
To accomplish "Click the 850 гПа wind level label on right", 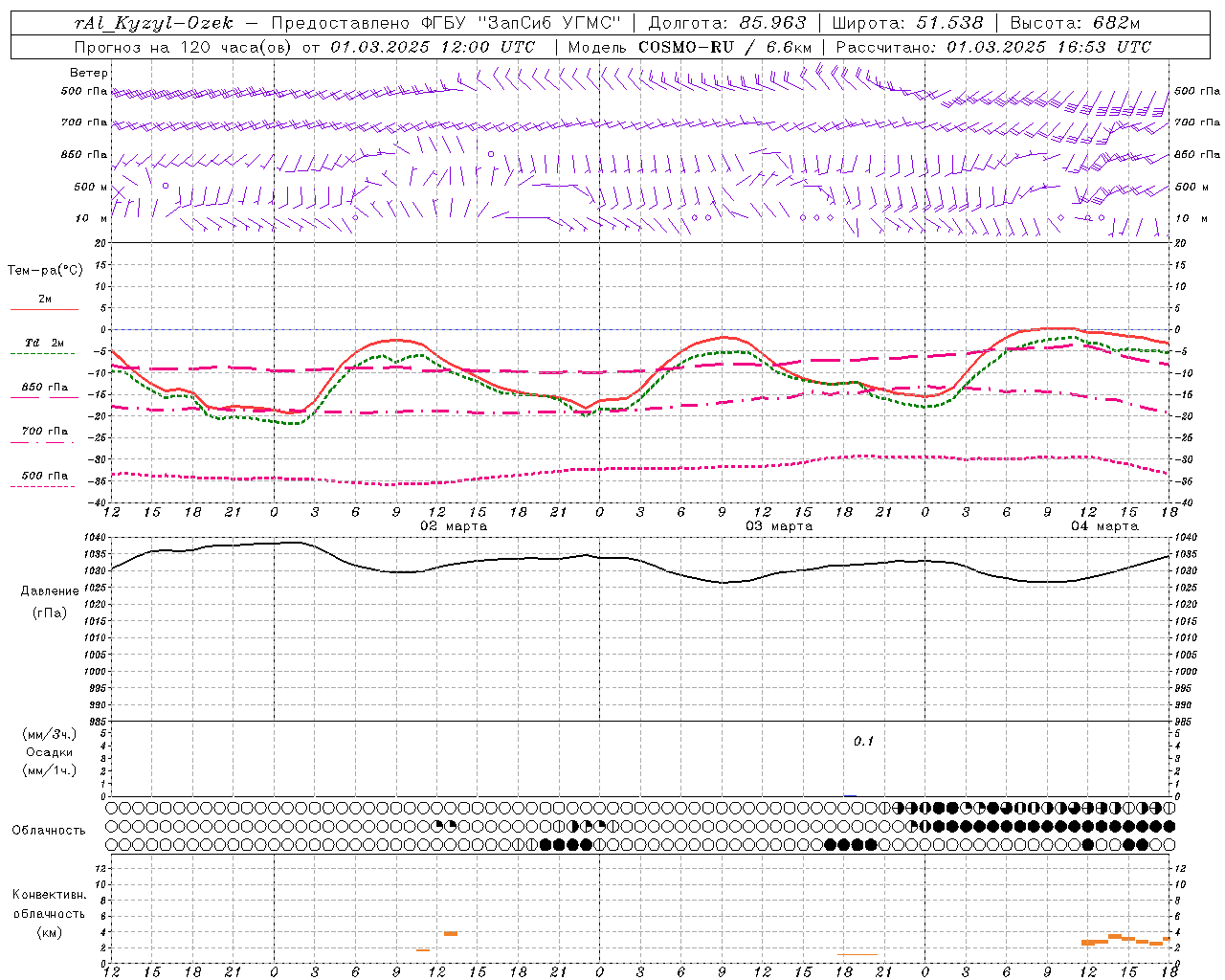I will (1197, 154).
